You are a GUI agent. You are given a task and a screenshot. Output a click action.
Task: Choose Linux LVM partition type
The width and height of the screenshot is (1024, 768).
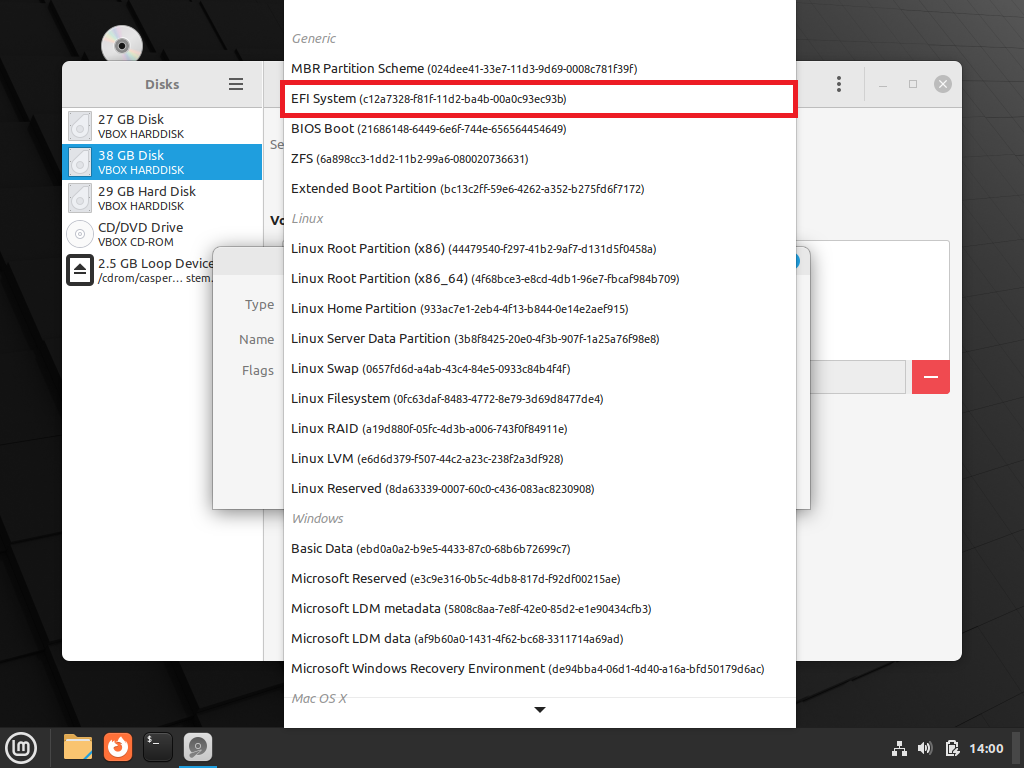539,459
